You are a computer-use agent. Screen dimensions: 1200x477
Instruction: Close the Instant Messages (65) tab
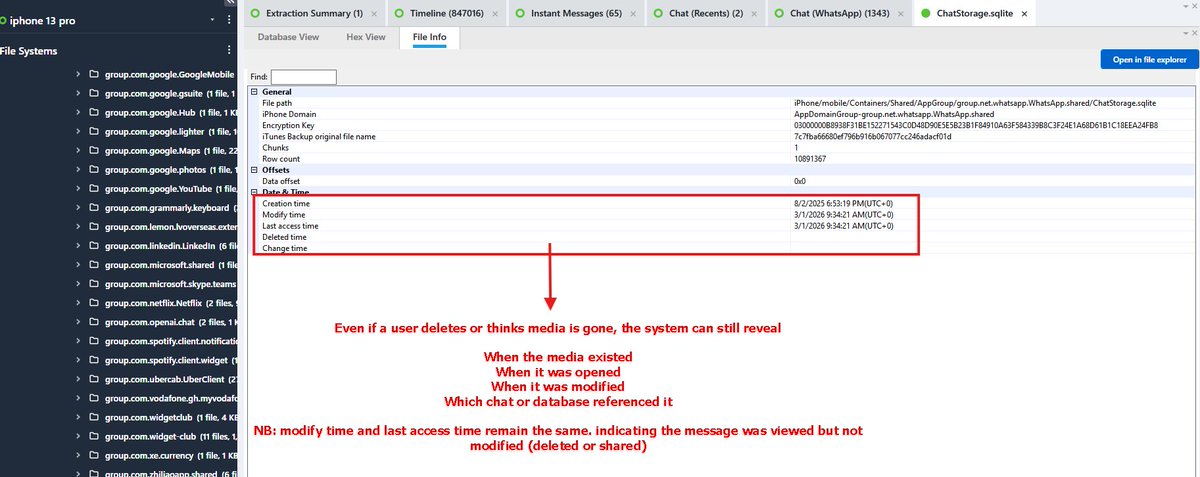coord(634,14)
